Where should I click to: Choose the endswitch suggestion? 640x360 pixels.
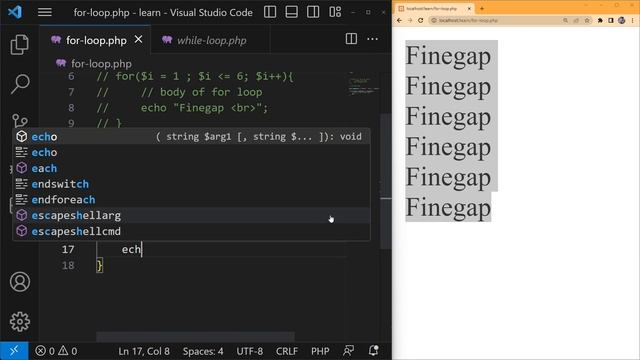[191, 184]
